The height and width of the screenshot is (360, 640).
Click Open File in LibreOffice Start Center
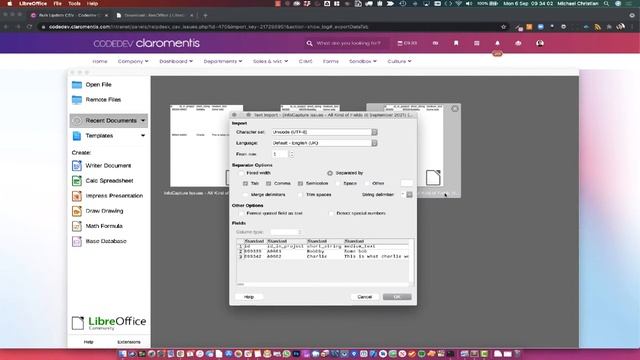[x=92, y=85]
